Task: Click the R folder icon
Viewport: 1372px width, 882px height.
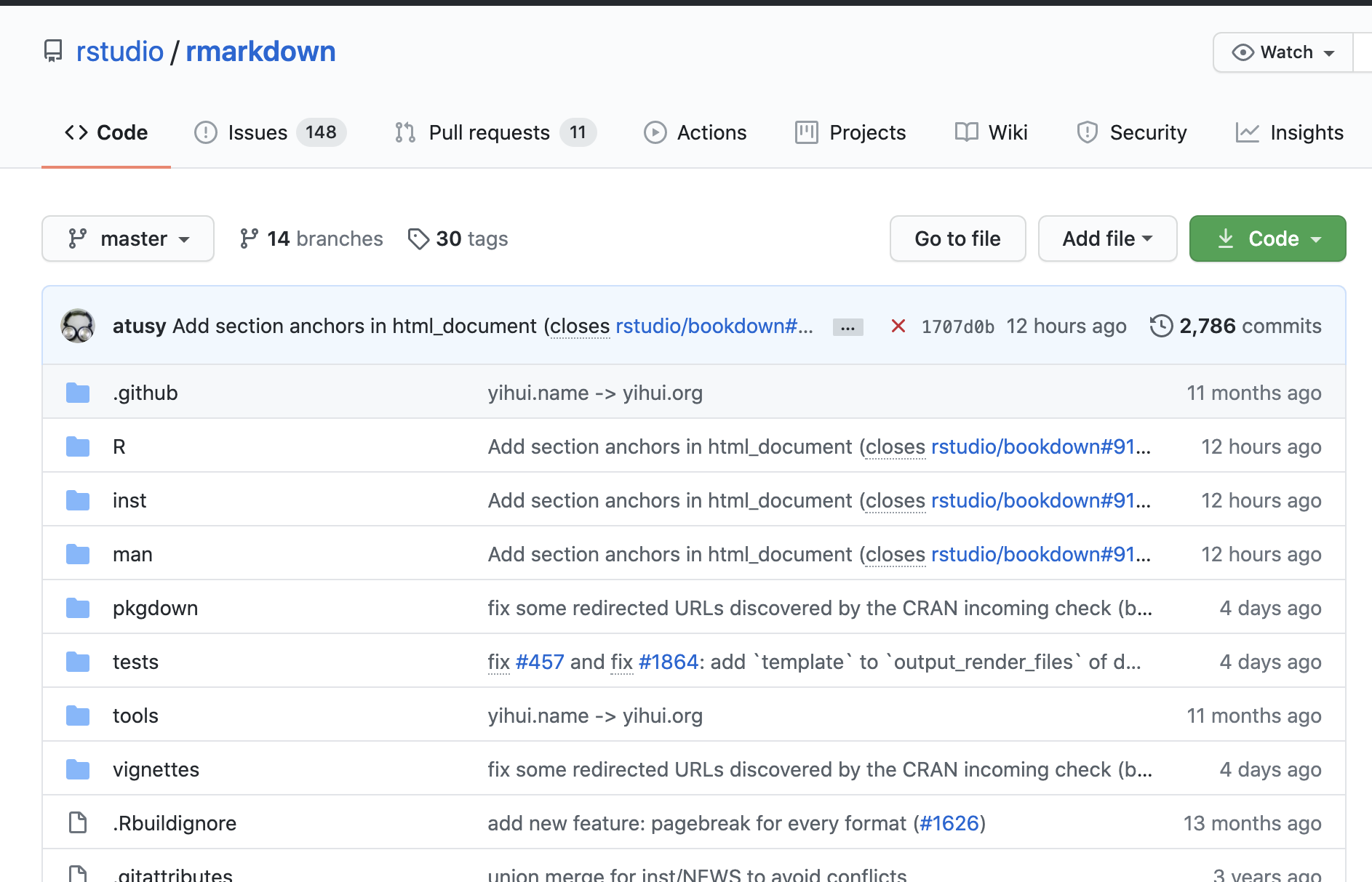Action: coord(78,446)
